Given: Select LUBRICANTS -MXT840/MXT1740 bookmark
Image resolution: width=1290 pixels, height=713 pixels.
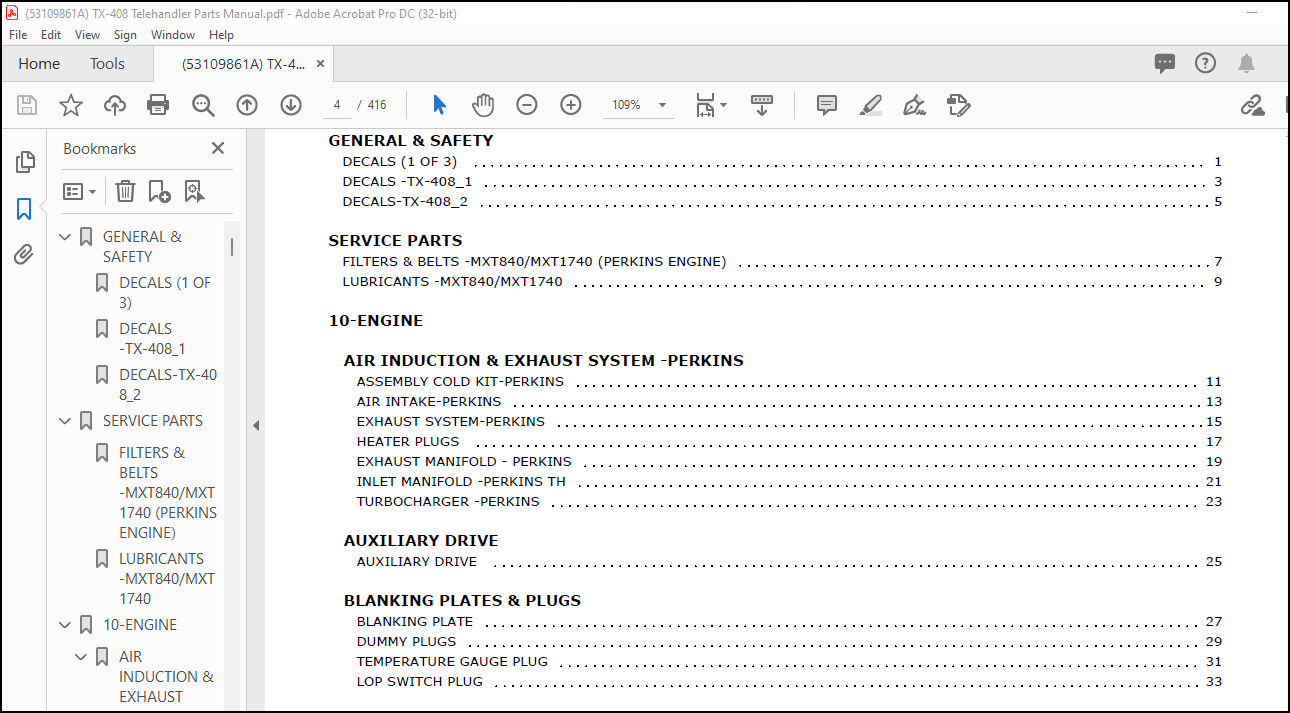Looking at the screenshot, I should tap(167, 579).
